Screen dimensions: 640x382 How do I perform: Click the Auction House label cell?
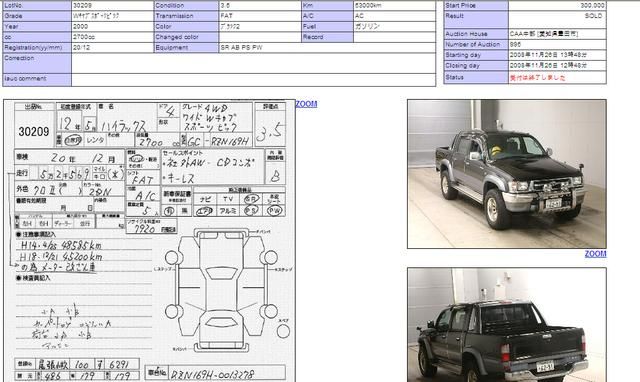(x=476, y=34)
